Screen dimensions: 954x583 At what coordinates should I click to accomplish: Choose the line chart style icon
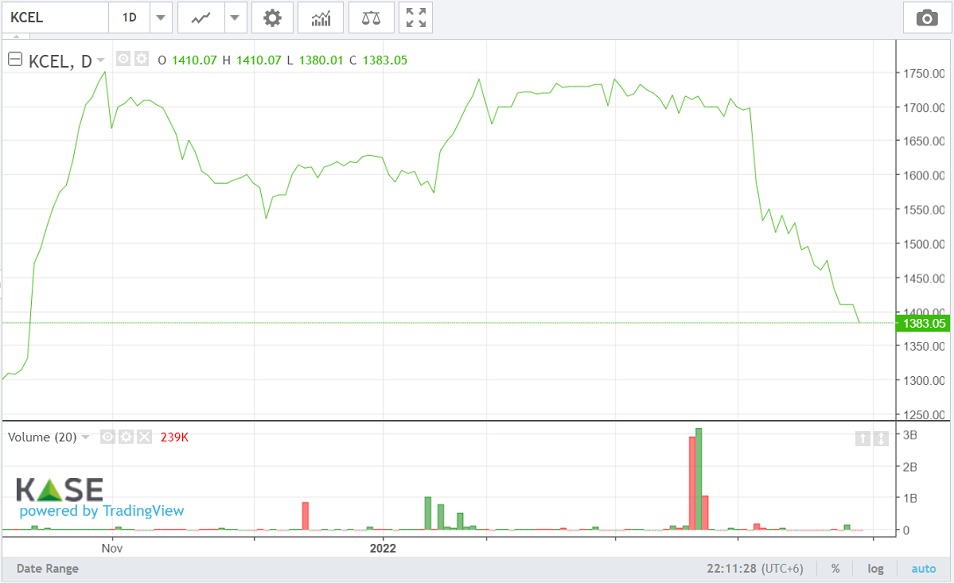pyautogui.click(x=201, y=18)
